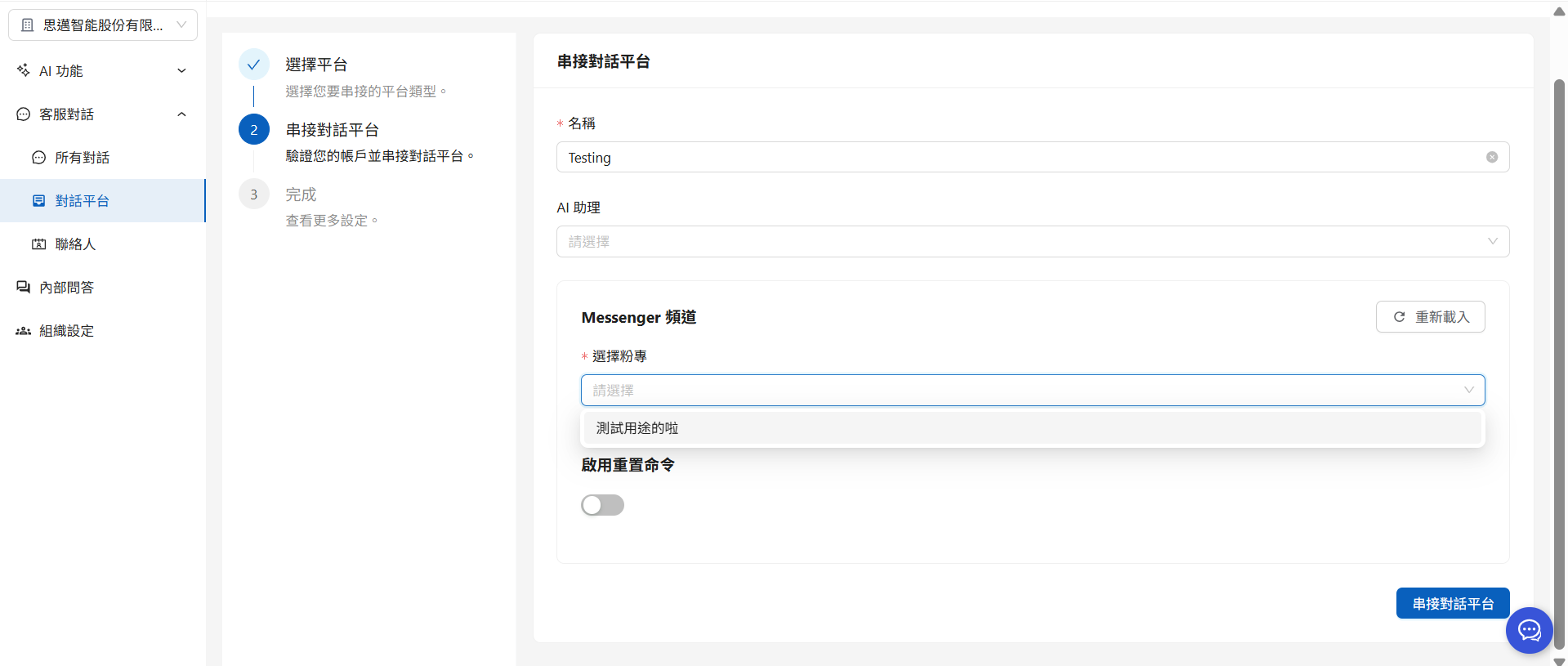The width and height of the screenshot is (1568, 666).
Task: Expand the AI 功能 menu section
Action: pos(181,71)
